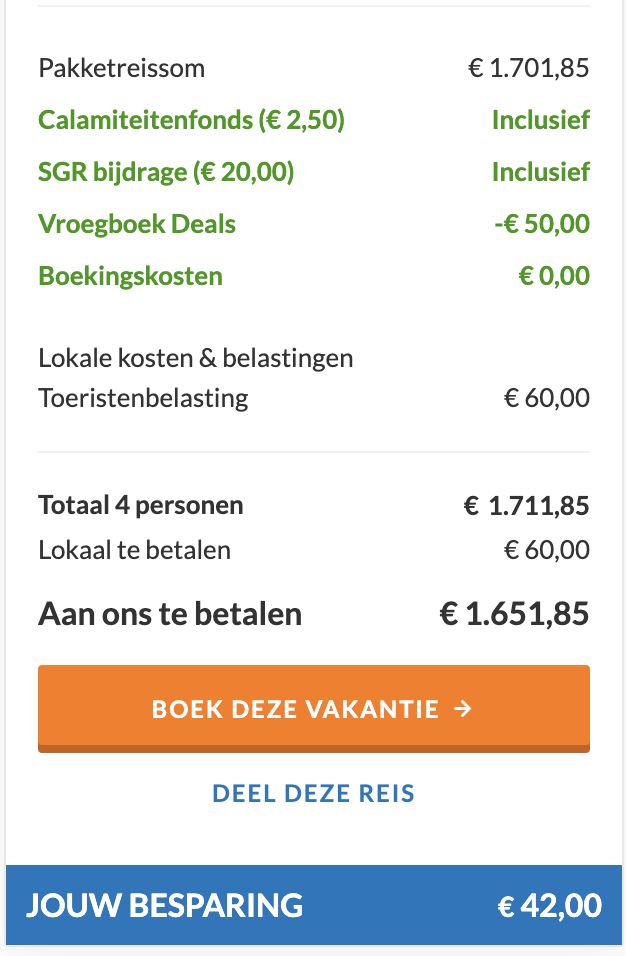Click the arrow icon on the orange button
626x956 pixels.
[462, 709]
